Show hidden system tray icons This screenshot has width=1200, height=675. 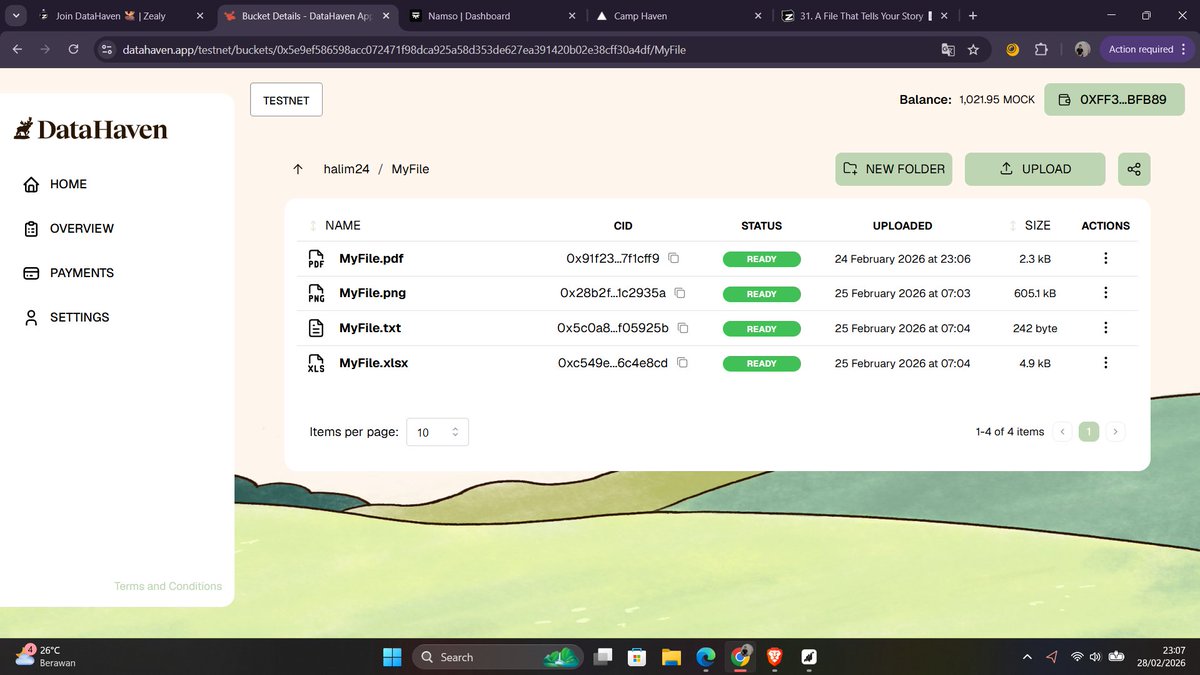(1027, 657)
